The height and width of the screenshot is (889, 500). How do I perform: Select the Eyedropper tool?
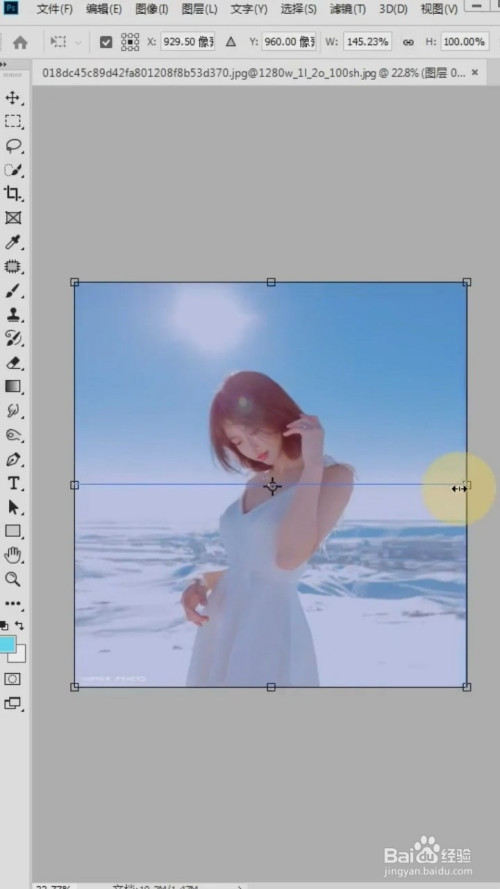point(12,243)
